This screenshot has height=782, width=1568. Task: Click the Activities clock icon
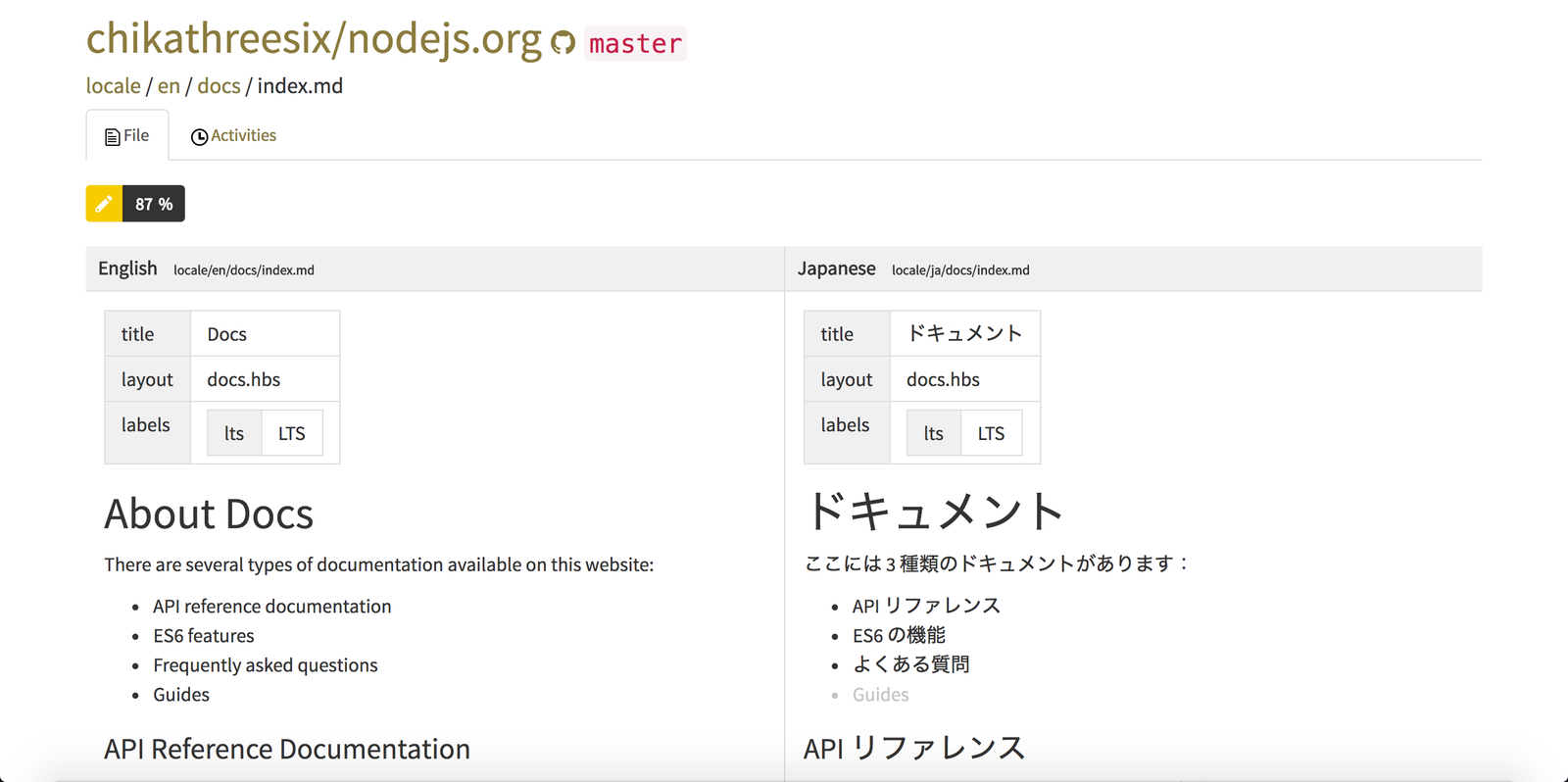coord(199,137)
